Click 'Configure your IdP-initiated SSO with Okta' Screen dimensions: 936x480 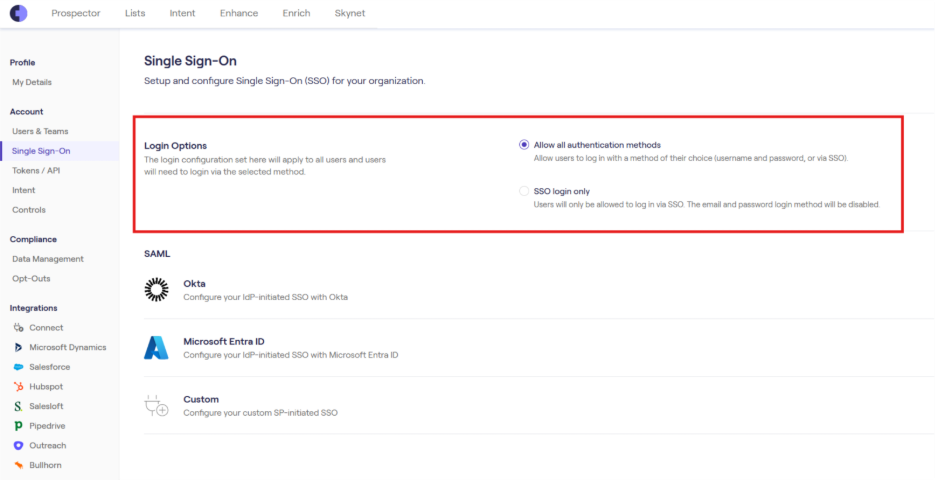click(266, 297)
